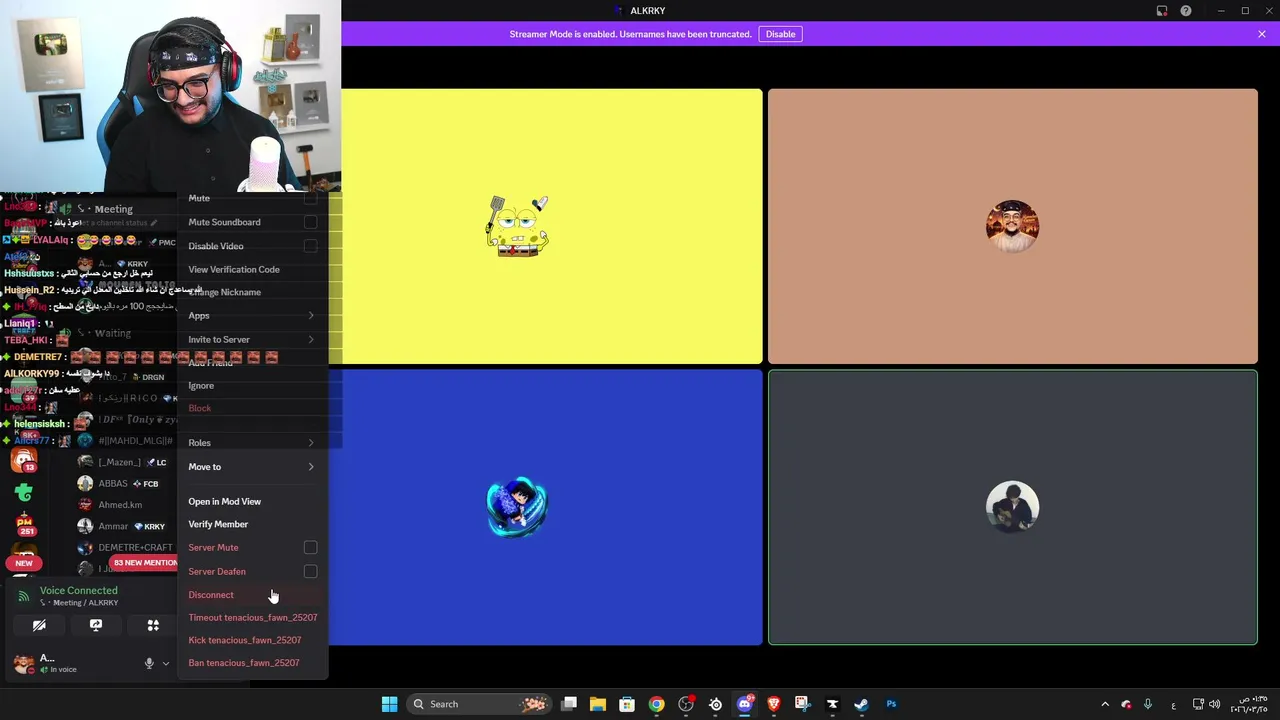Dismiss the Streamer Mode banner

pyautogui.click(x=1262, y=34)
